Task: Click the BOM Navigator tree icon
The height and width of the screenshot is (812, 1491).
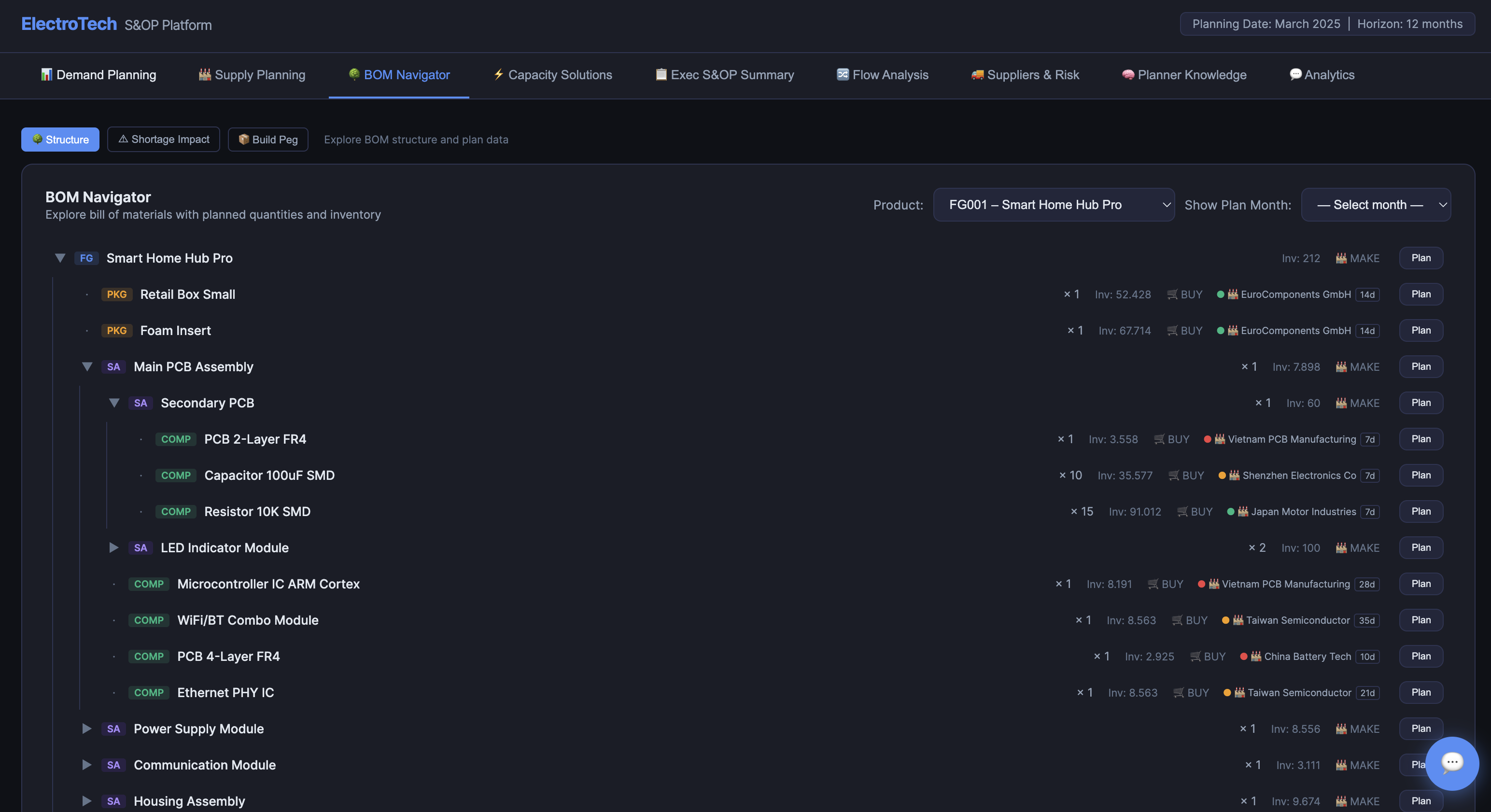Action: tap(354, 74)
